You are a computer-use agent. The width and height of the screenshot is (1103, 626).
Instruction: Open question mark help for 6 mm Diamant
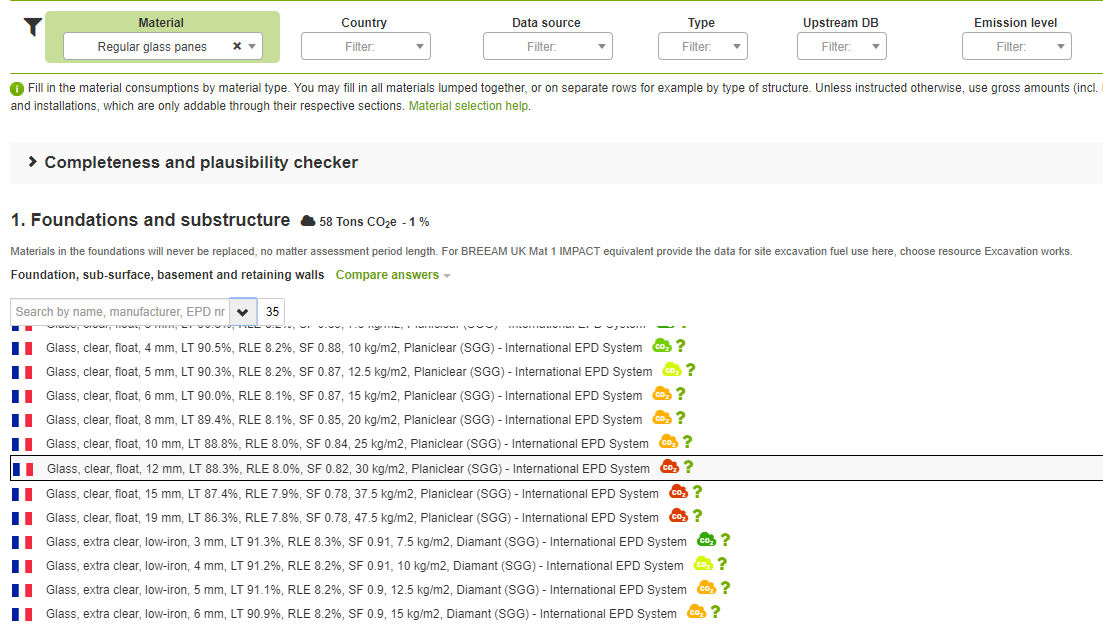(x=715, y=611)
